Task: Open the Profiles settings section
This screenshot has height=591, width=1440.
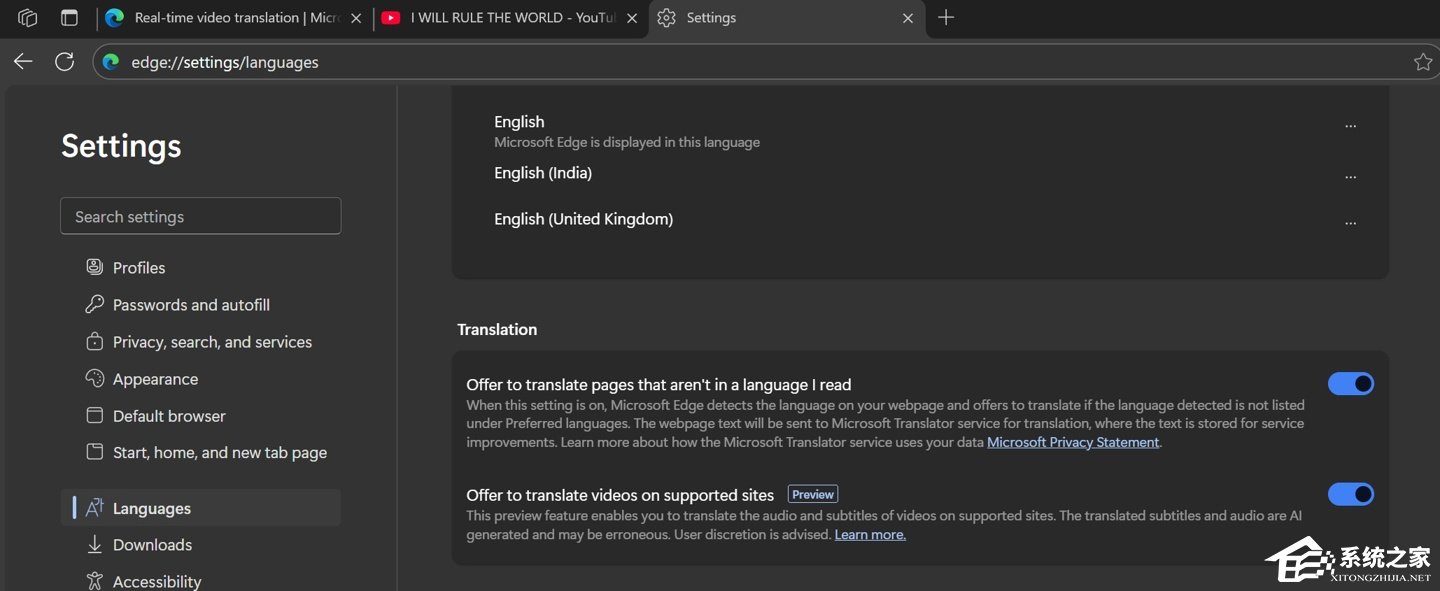Action: click(x=138, y=267)
